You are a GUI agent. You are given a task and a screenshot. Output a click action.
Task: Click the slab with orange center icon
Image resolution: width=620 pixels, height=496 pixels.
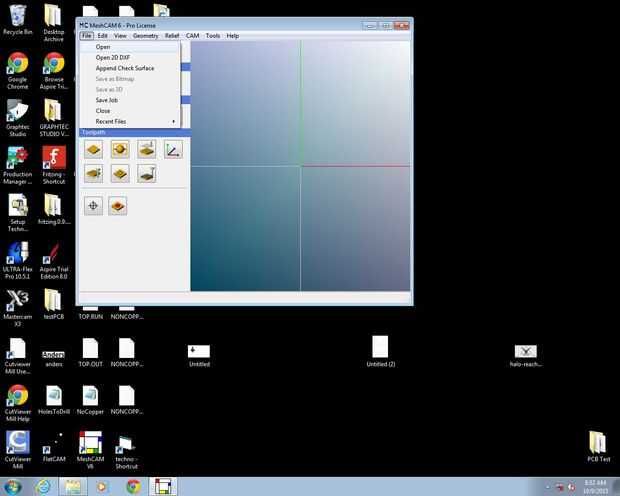[x=118, y=206]
